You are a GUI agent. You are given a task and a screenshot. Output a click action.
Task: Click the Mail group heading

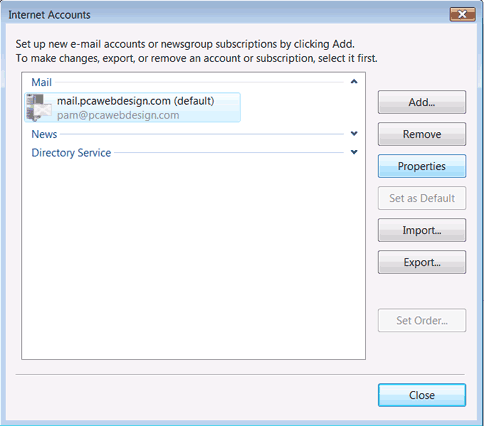click(x=41, y=82)
